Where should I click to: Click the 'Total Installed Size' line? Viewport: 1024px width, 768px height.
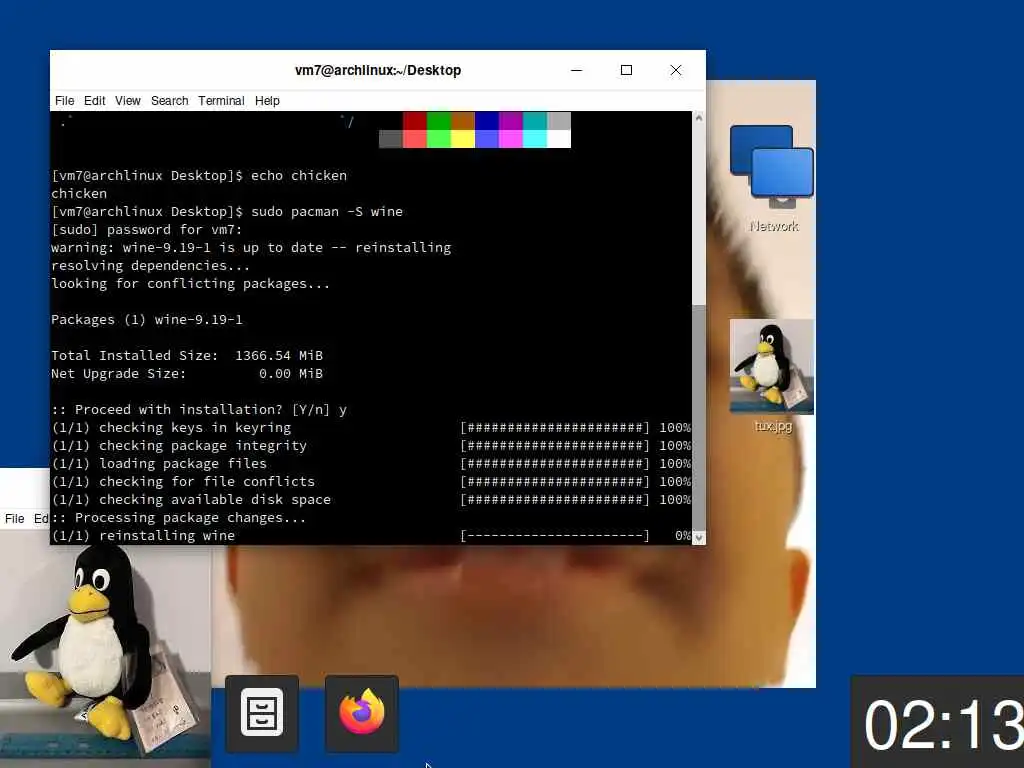[x=187, y=355]
